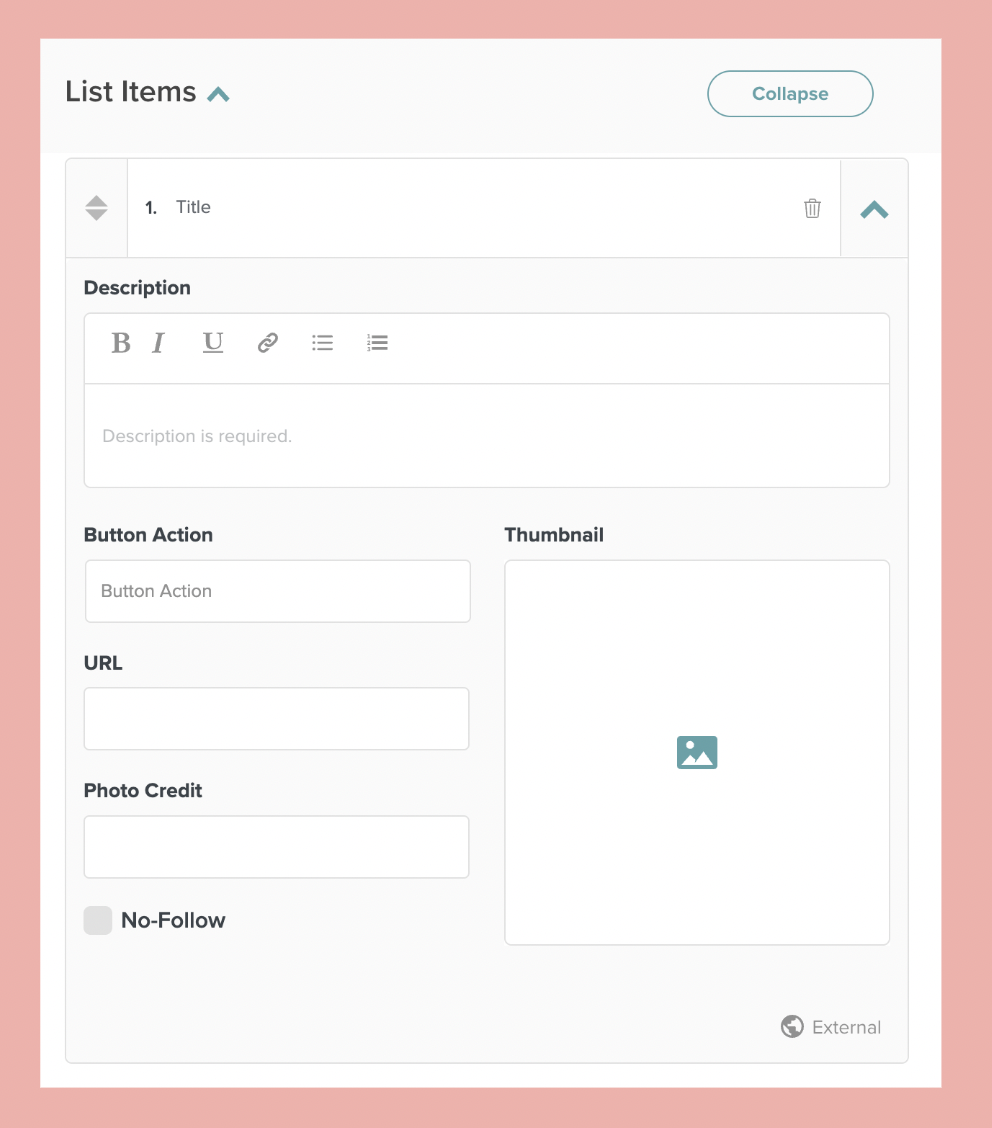
Task: Click into the Photo Credit field
Action: coord(277,847)
